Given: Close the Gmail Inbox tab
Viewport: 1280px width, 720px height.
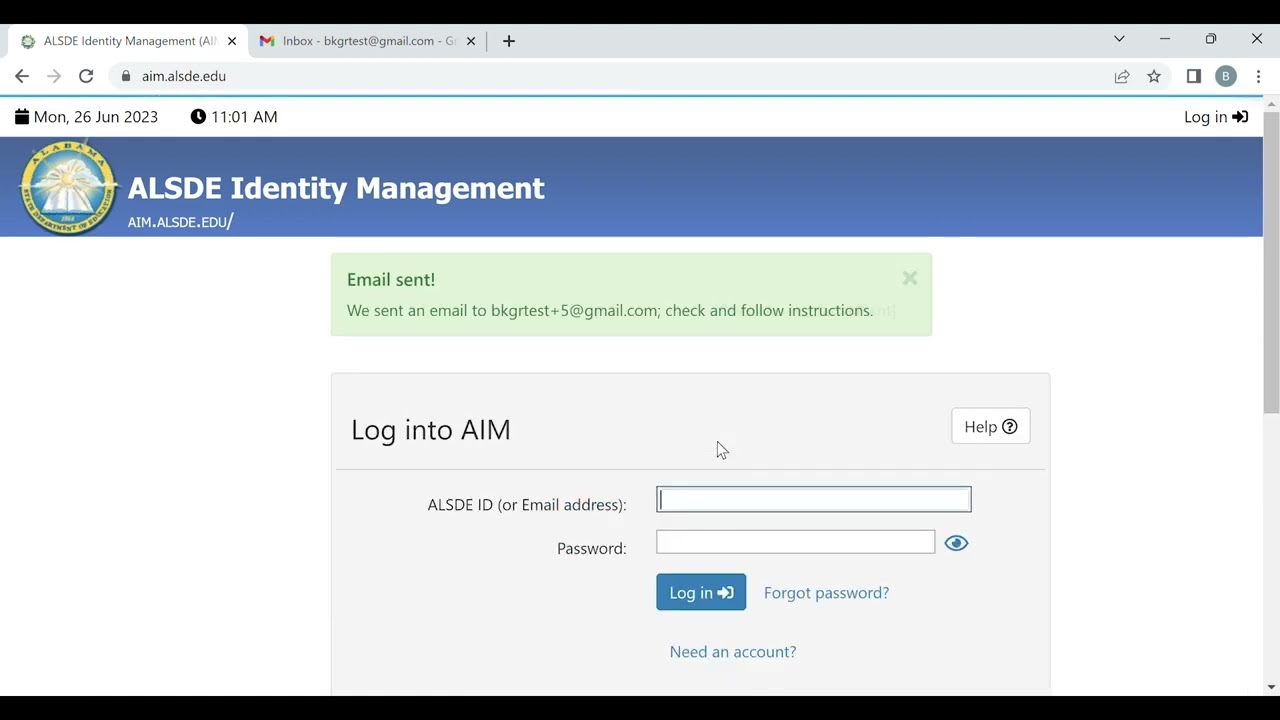Looking at the screenshot, I should pos(471,41).
